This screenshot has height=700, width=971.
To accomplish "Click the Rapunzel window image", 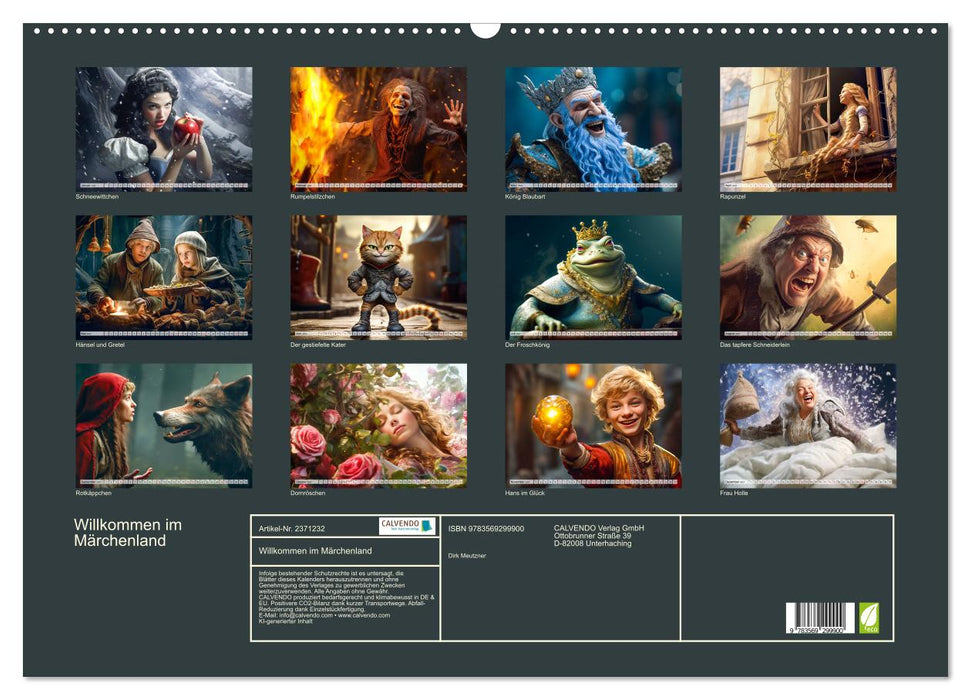I will point(808,129).
